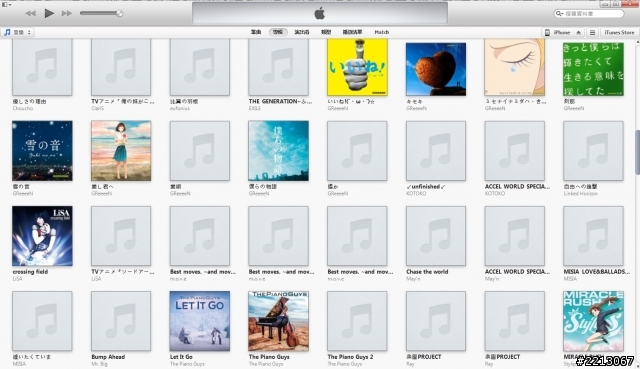The height and width of the screenshot is (369, 640).
Task: Click the fast-forward/next track button
Action: point(67,13)
